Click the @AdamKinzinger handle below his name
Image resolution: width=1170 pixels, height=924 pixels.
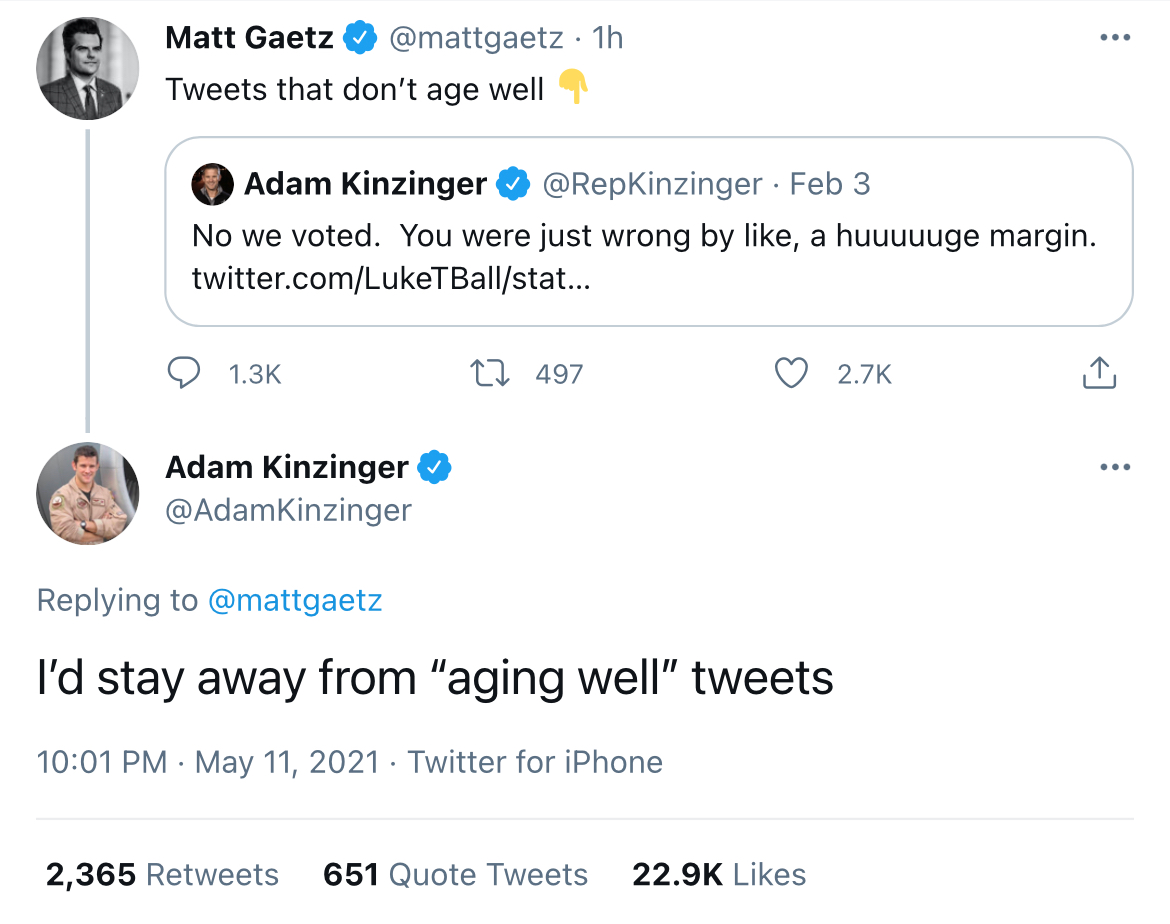pyautogui.click(x=287, y=510)
